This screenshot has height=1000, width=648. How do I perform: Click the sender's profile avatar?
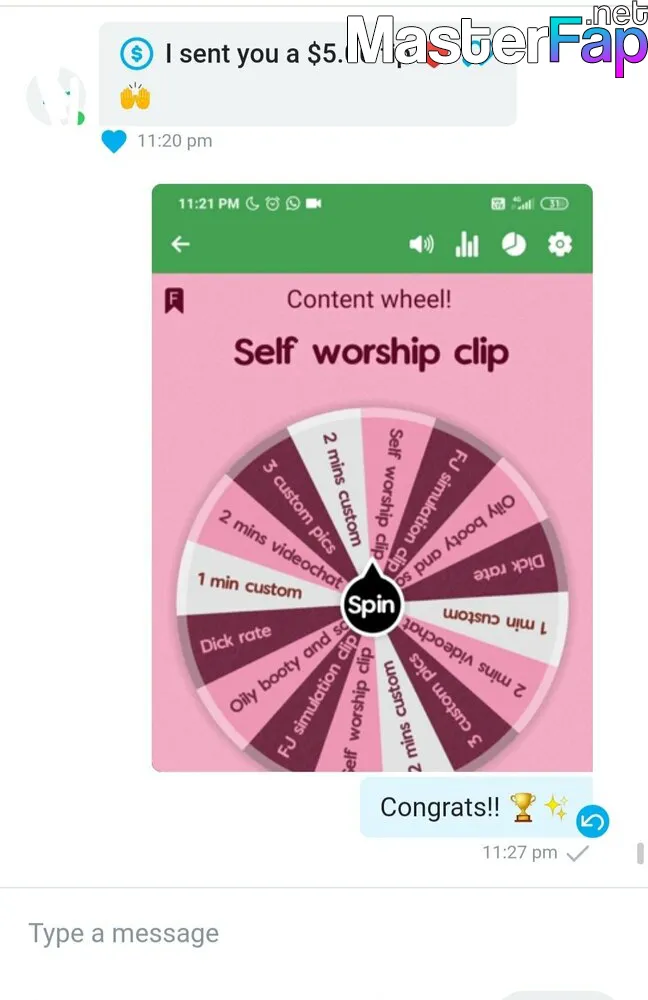pos(56,97)
